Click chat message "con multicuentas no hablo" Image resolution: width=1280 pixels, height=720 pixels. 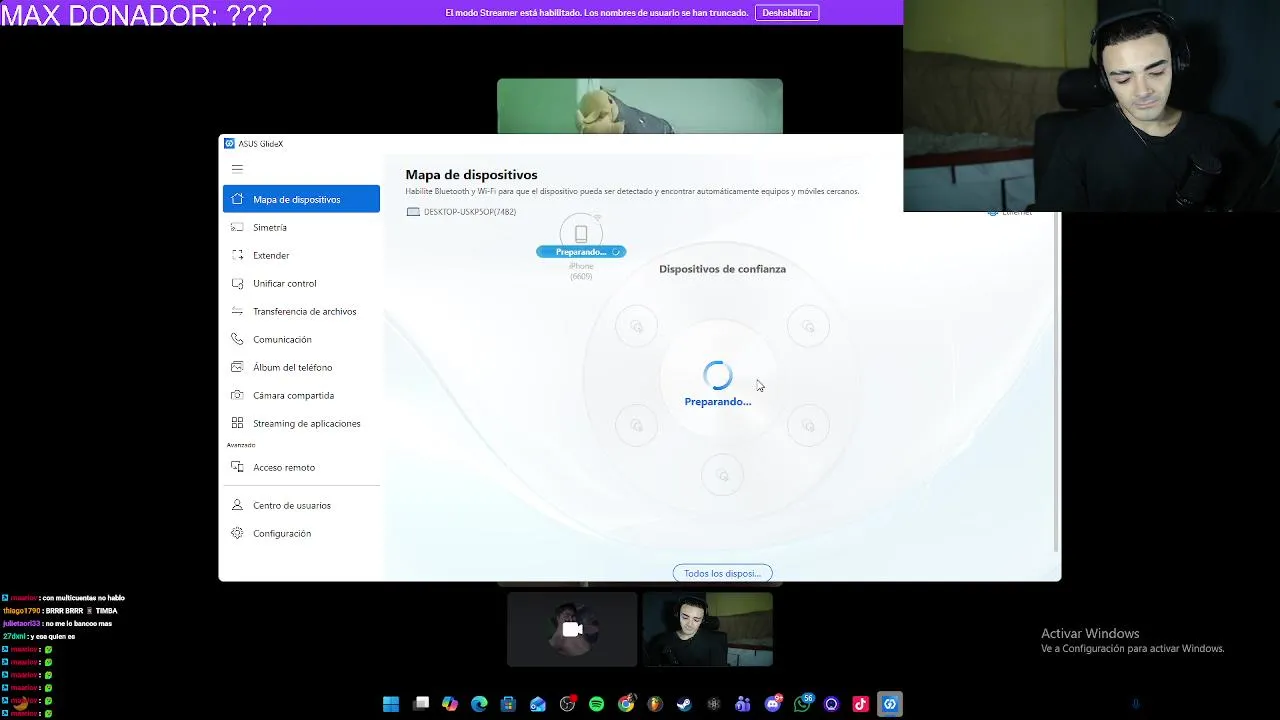[84, 598]
